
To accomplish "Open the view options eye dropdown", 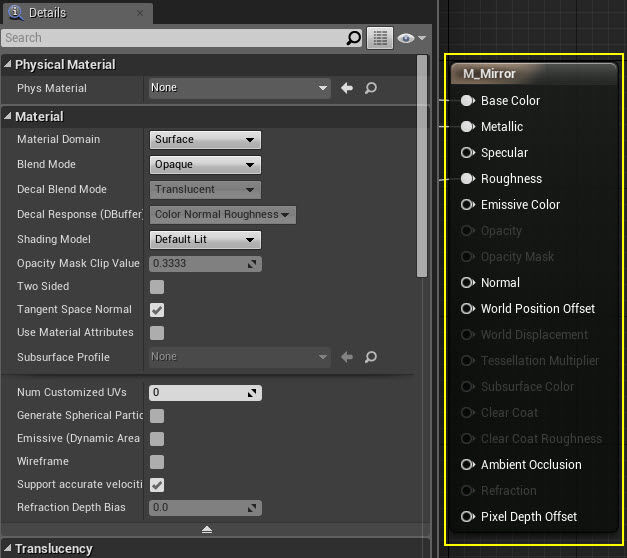I will click(x=410, y=38).
